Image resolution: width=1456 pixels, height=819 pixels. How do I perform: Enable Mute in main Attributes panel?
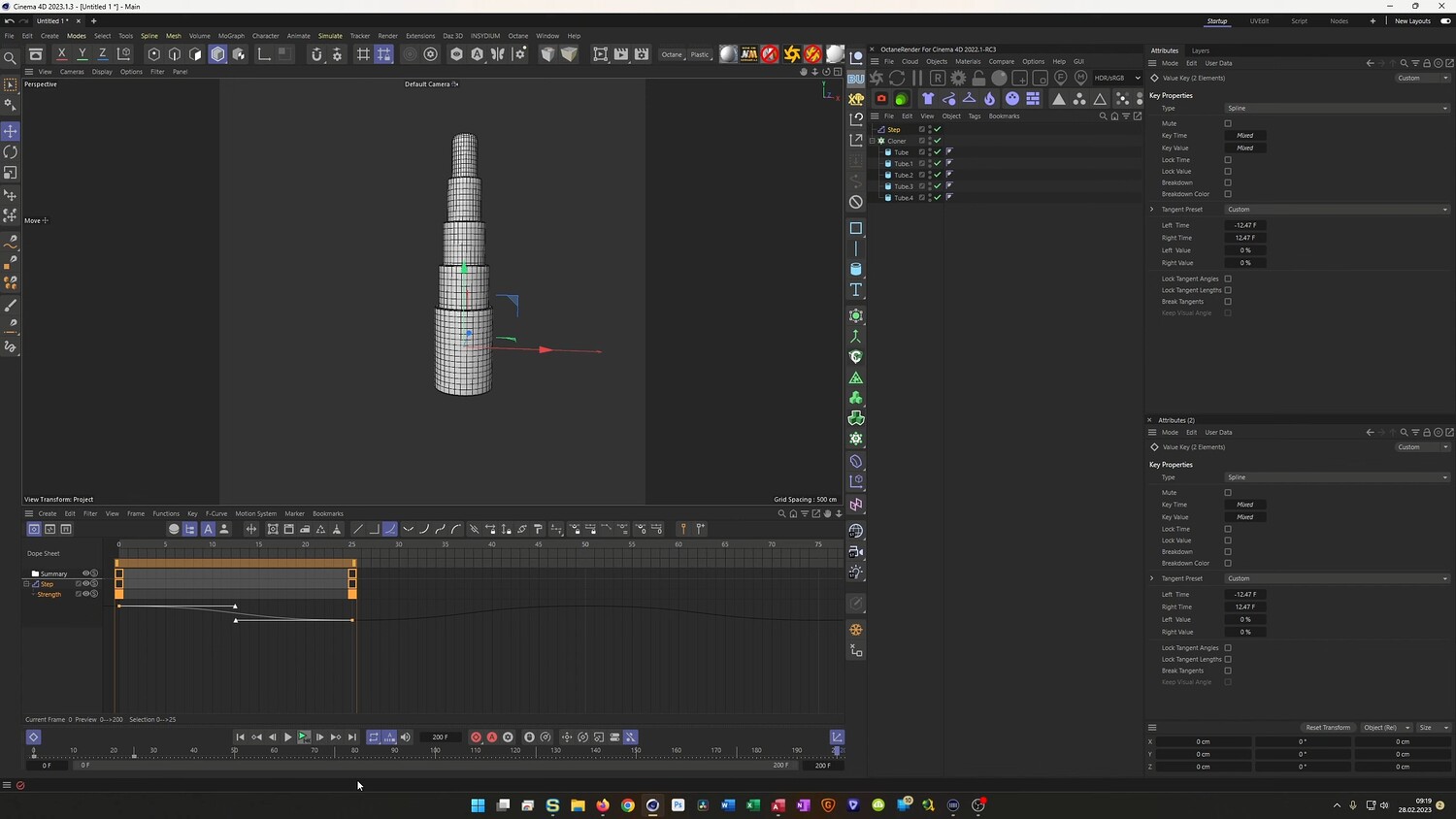1228,123
